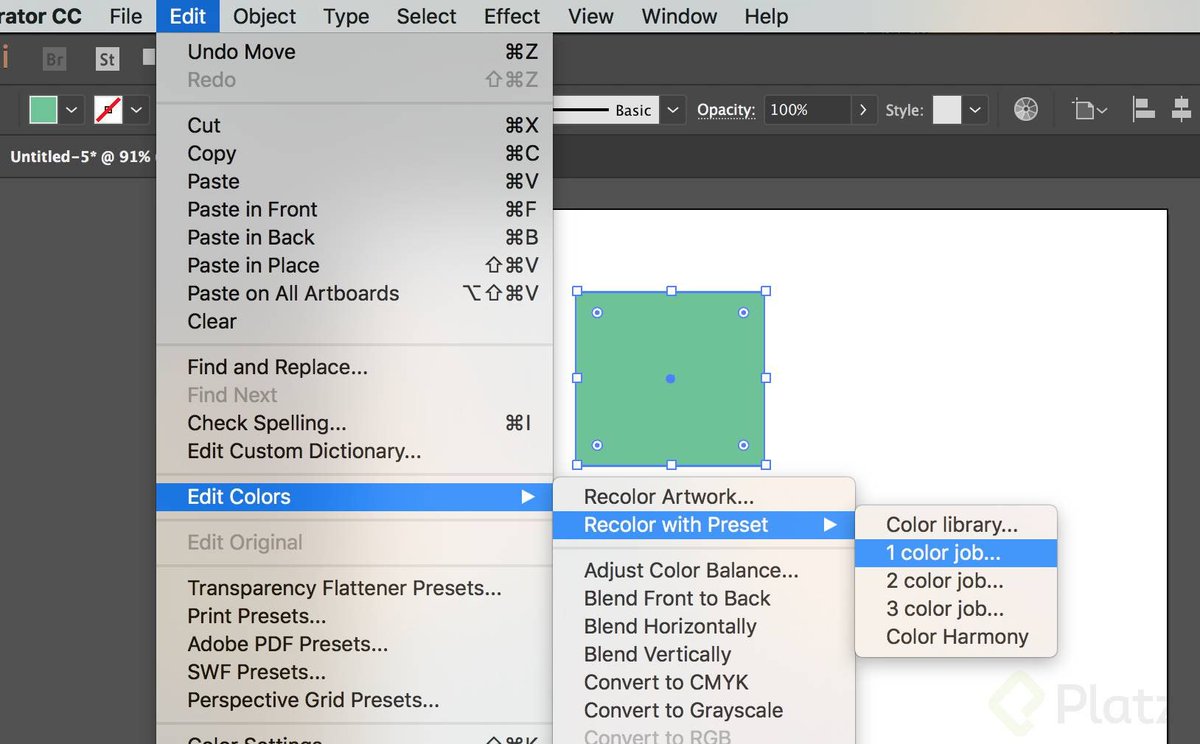Choose Recolor Artwork... in submenu

tap(704, 497)
